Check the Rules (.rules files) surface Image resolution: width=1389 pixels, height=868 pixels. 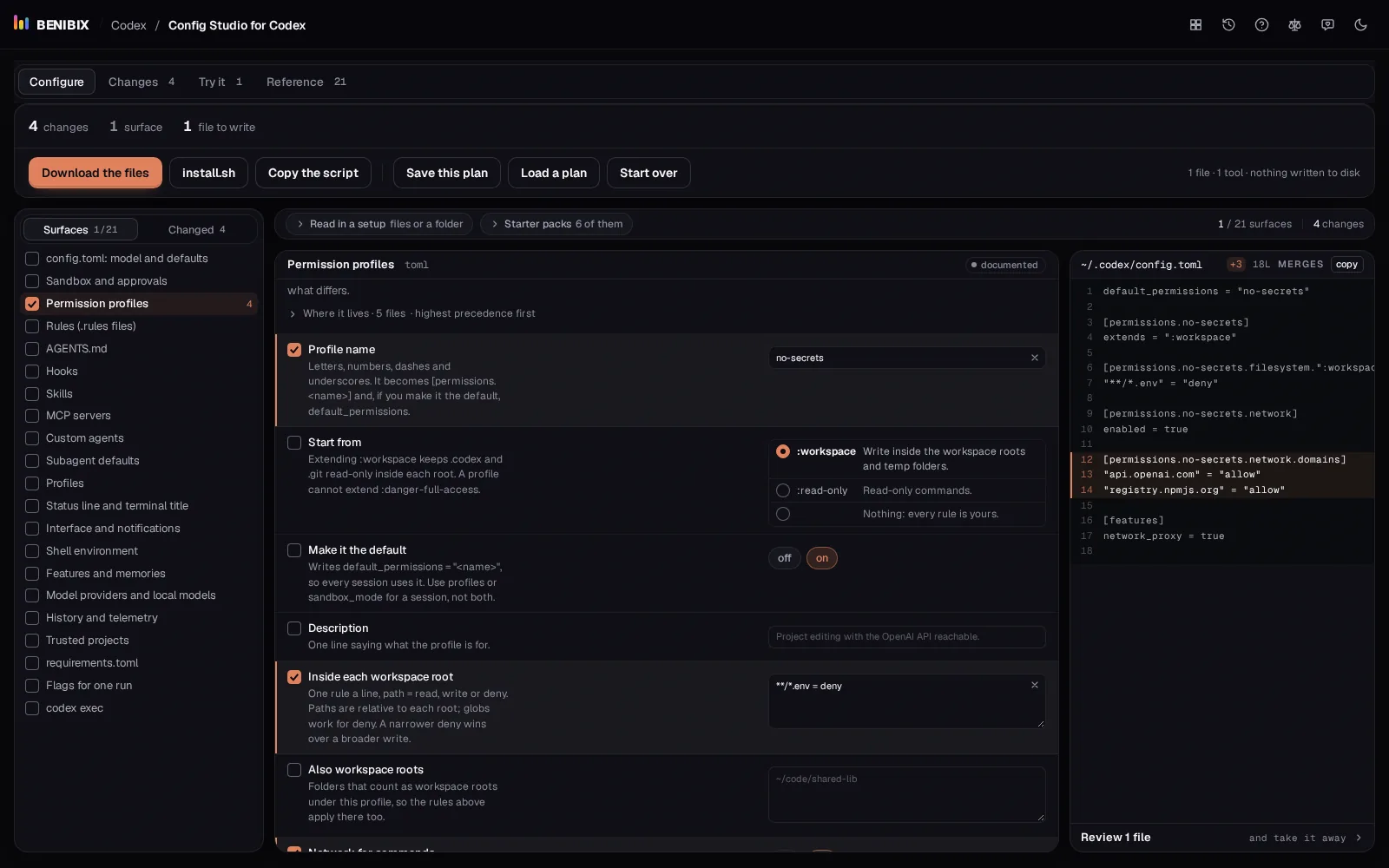pos(32,326)
